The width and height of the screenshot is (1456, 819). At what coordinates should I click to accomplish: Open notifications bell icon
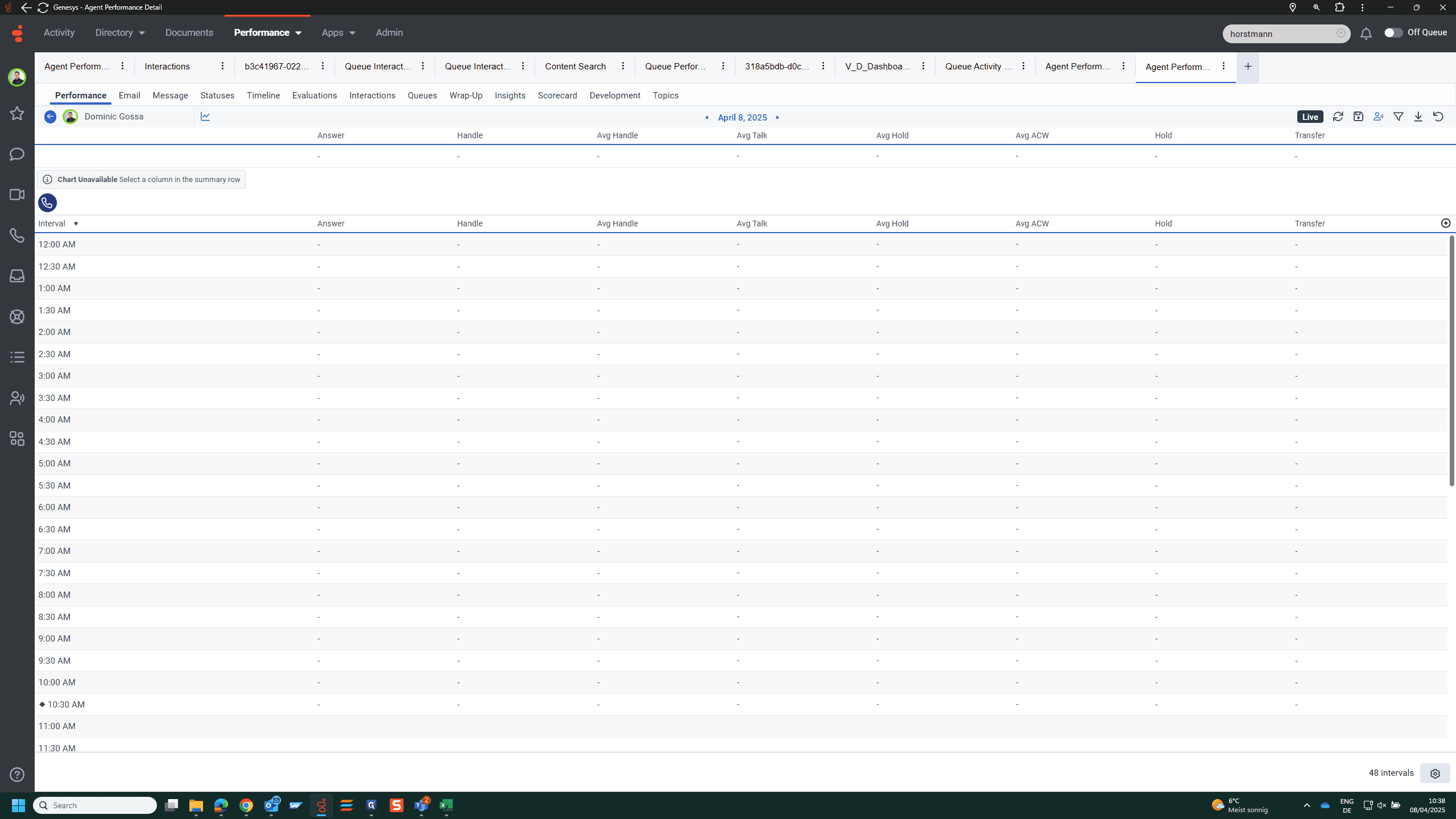point(1366,34)
